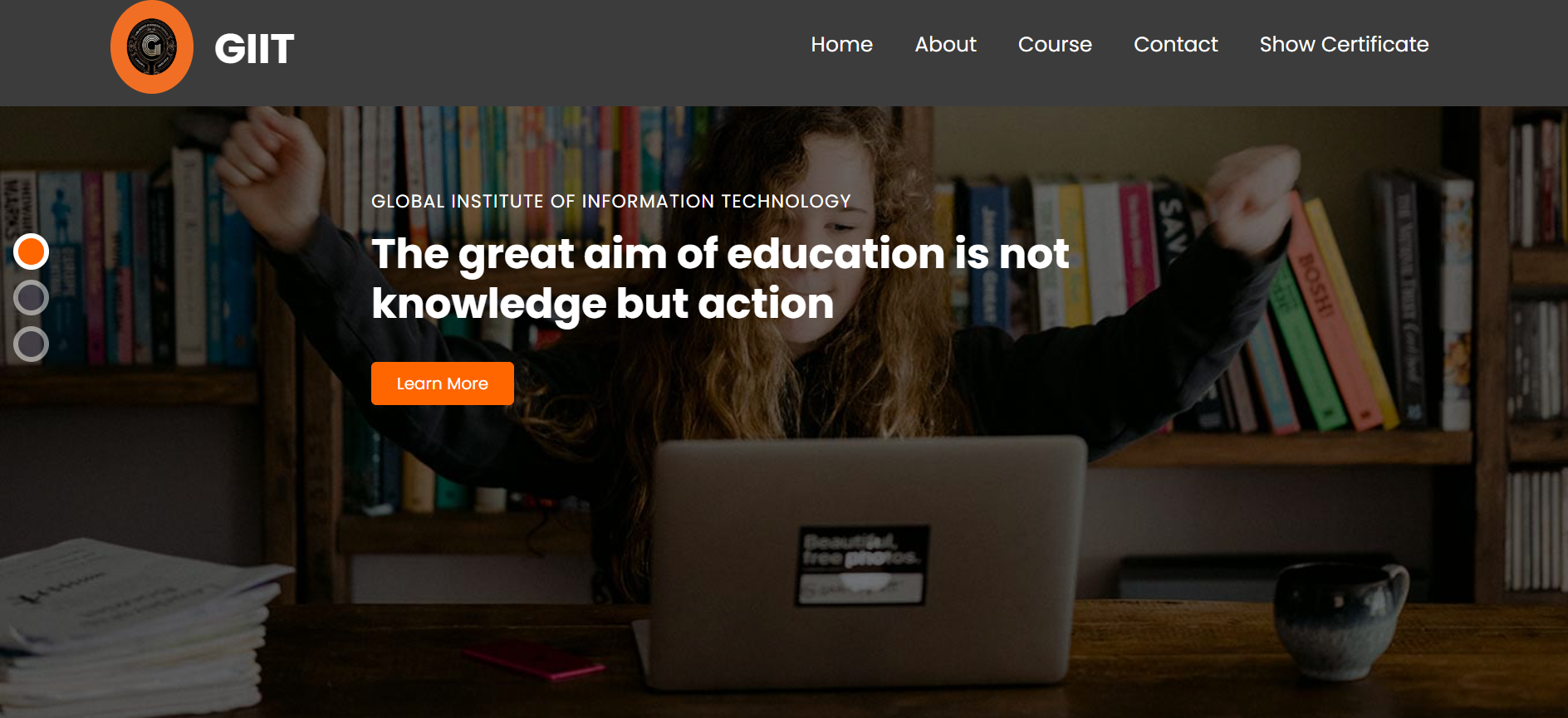The width and height of the screenshot is (1568, 718).
Task: Click the Learn More button
Action: [443, 383]
